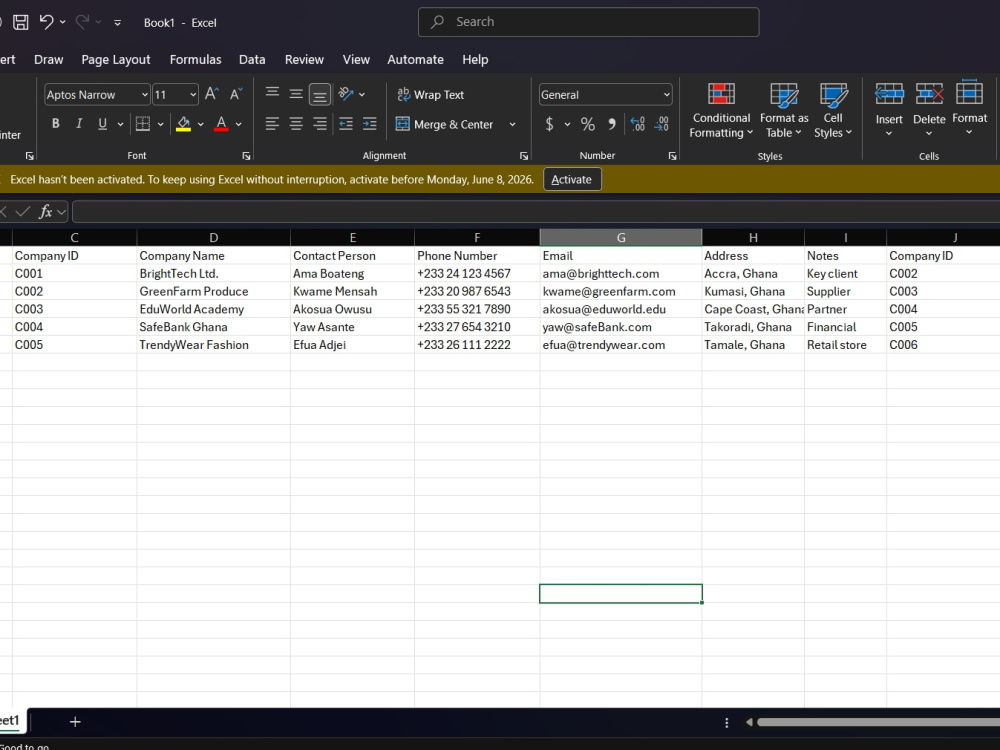This screenshot has height=750, width=1000.
Task: Switch to the Formulas tab
Action: coord(195,59)
